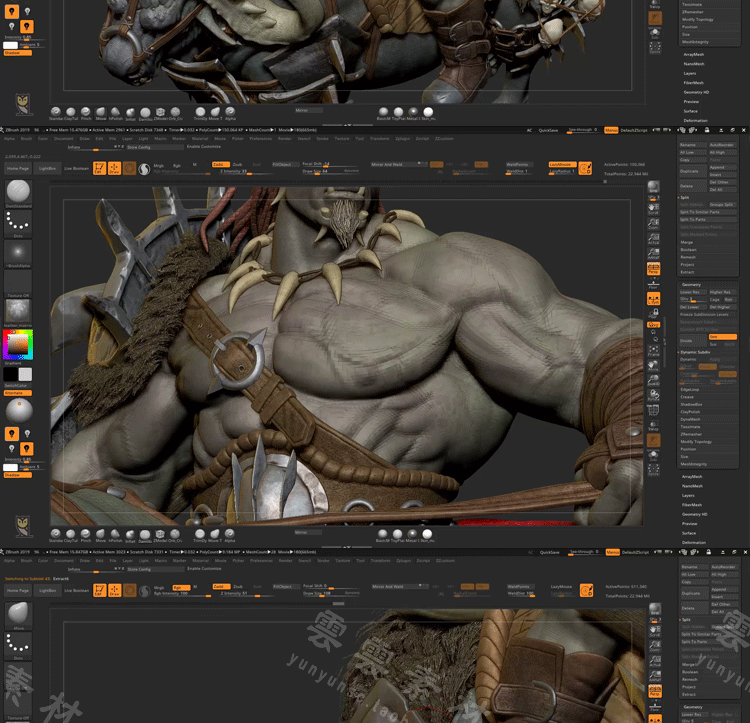Click the Edit mode icon in middle window

[99, 168]
